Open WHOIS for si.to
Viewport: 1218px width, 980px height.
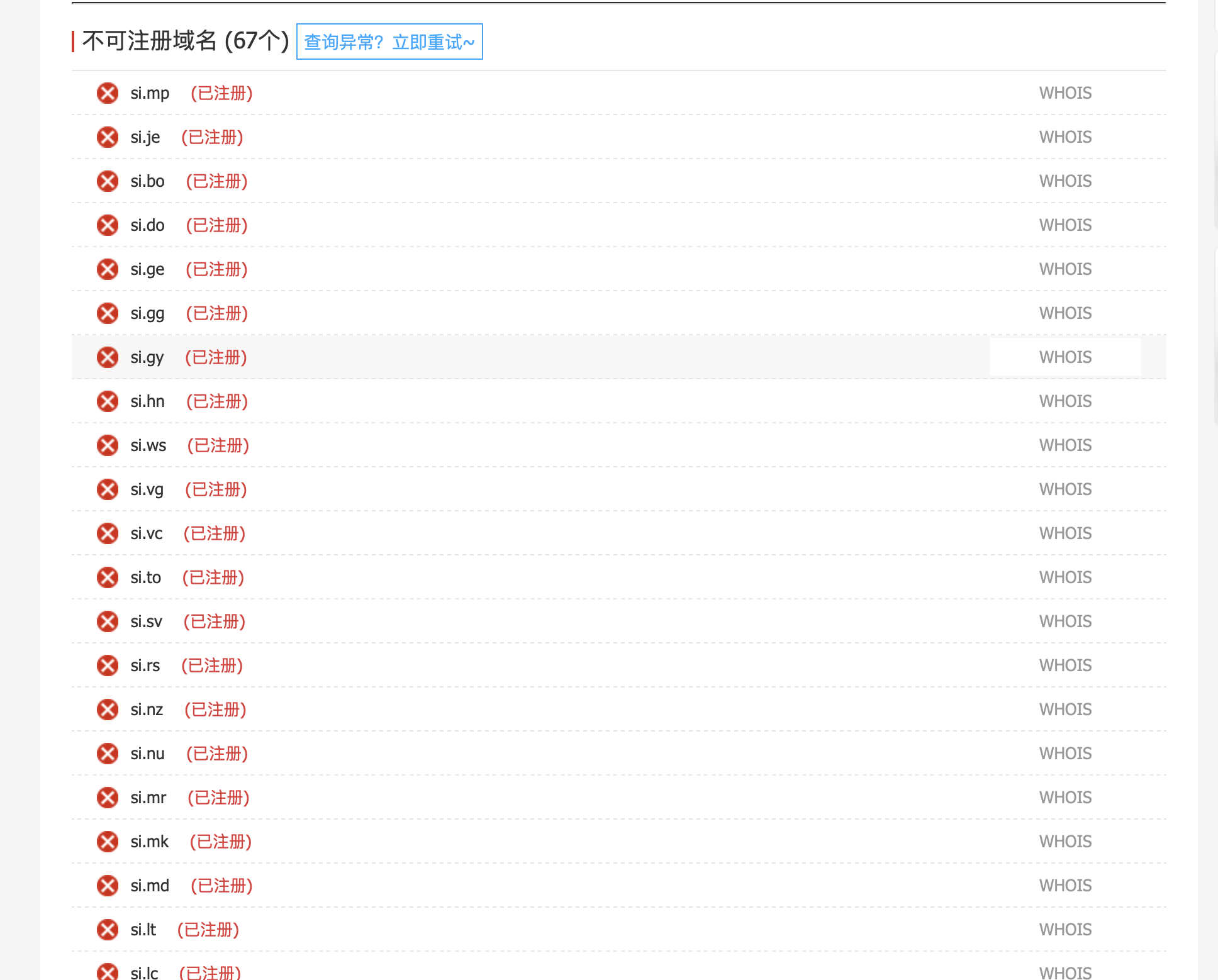(1065, 577)
